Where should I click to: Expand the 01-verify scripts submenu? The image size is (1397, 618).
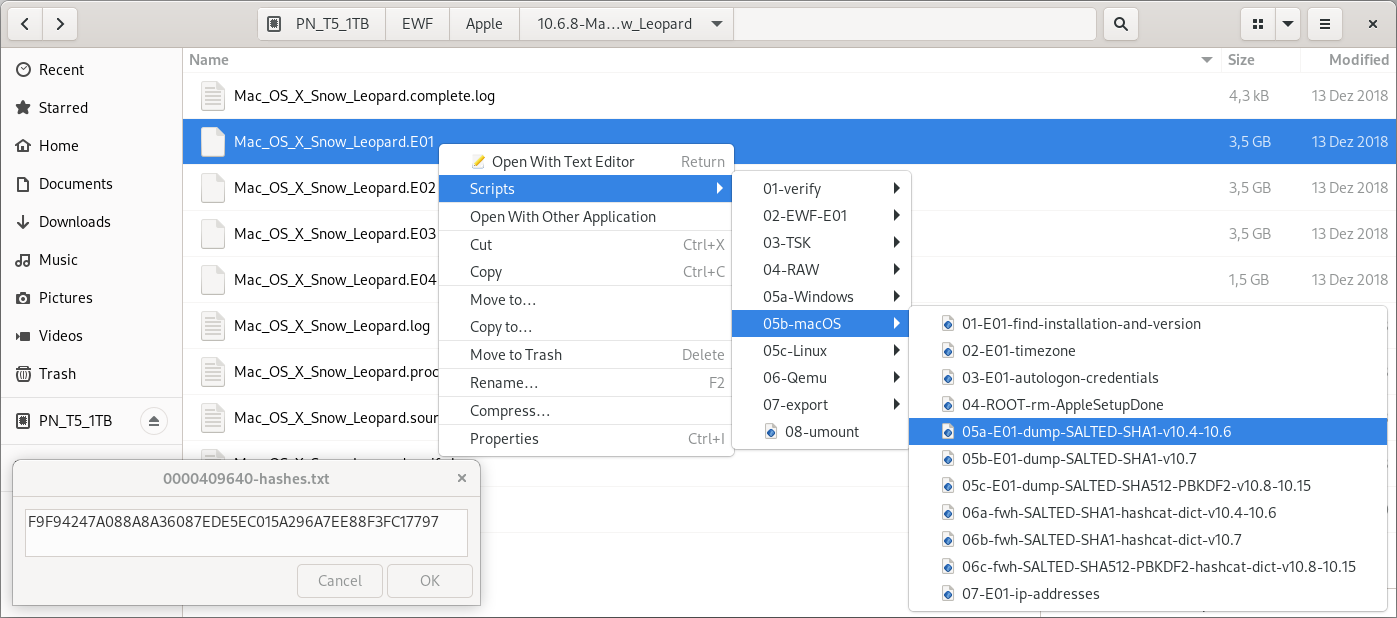(821, 188)
